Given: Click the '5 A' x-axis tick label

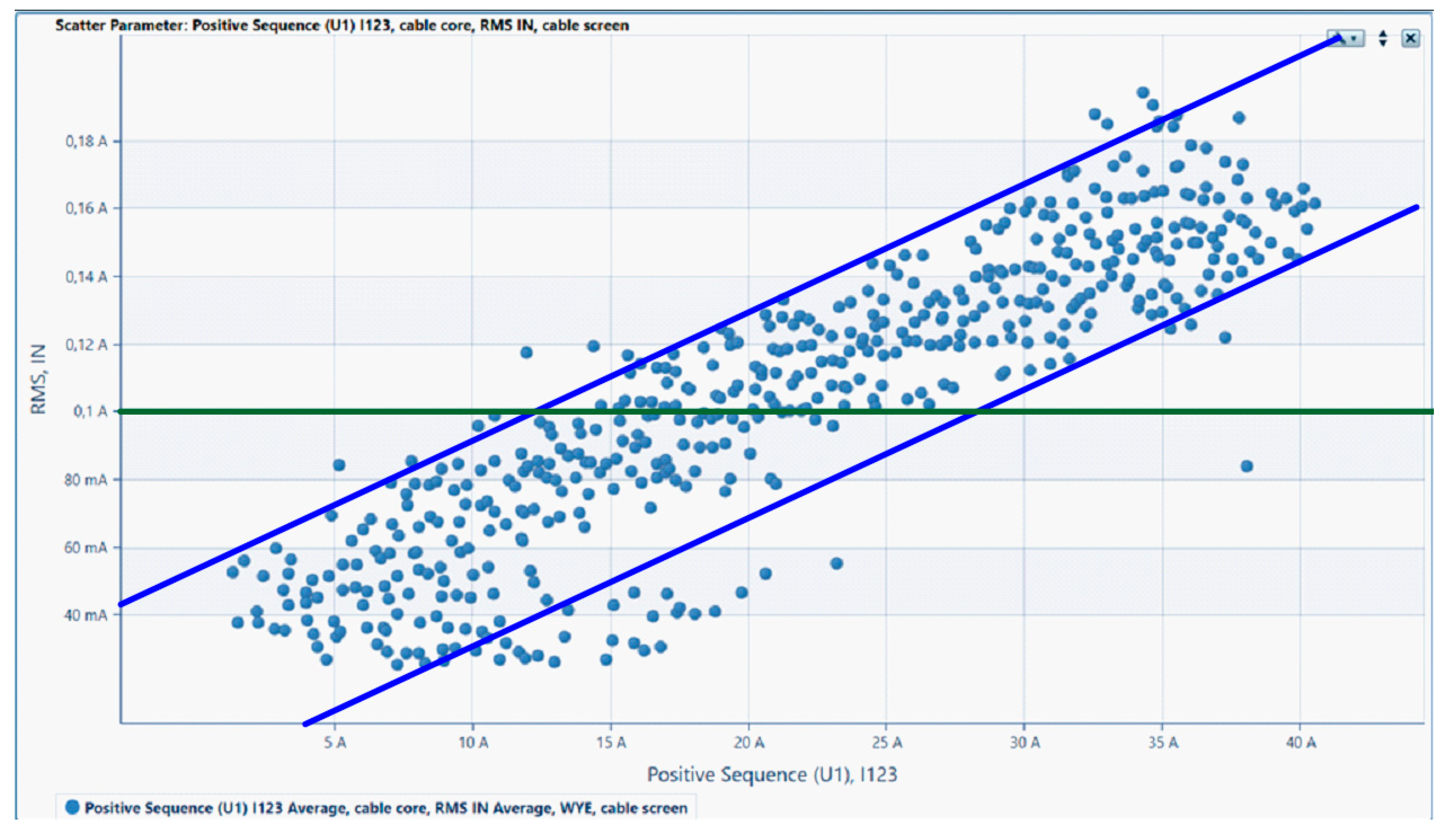Looking at the screenshot, I should [335, 743].
